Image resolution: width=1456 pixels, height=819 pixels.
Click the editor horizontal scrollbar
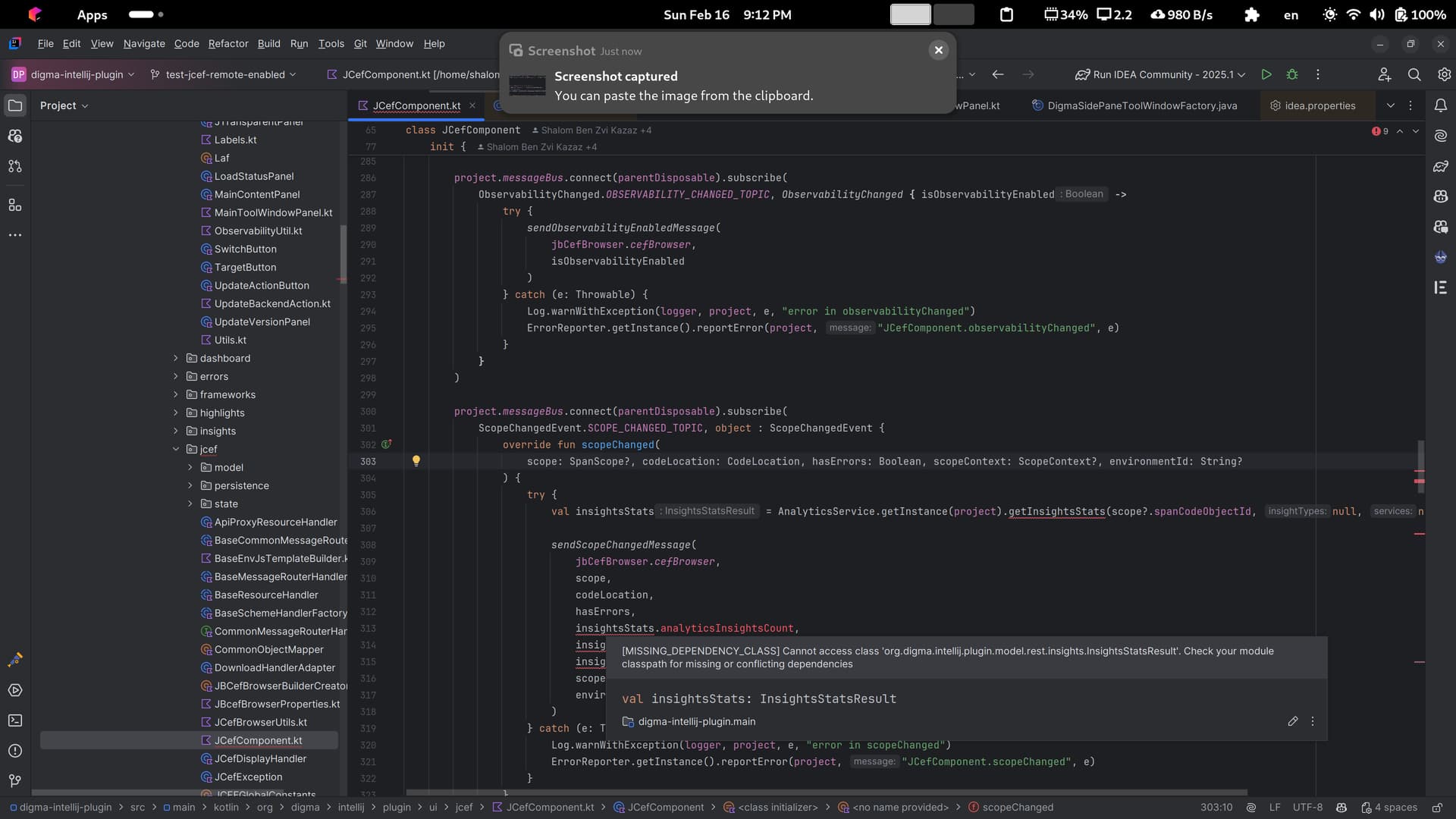(x=827, y=792)
